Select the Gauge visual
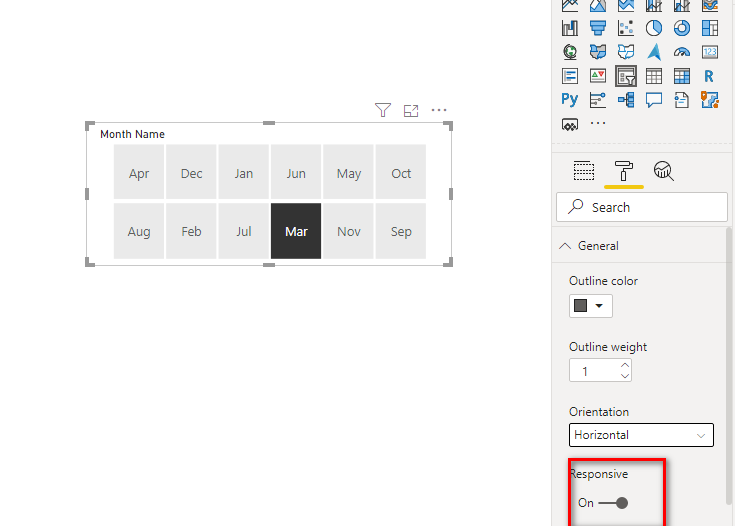The height and width of the screenshot is (526, 735). tap(682, 52)
